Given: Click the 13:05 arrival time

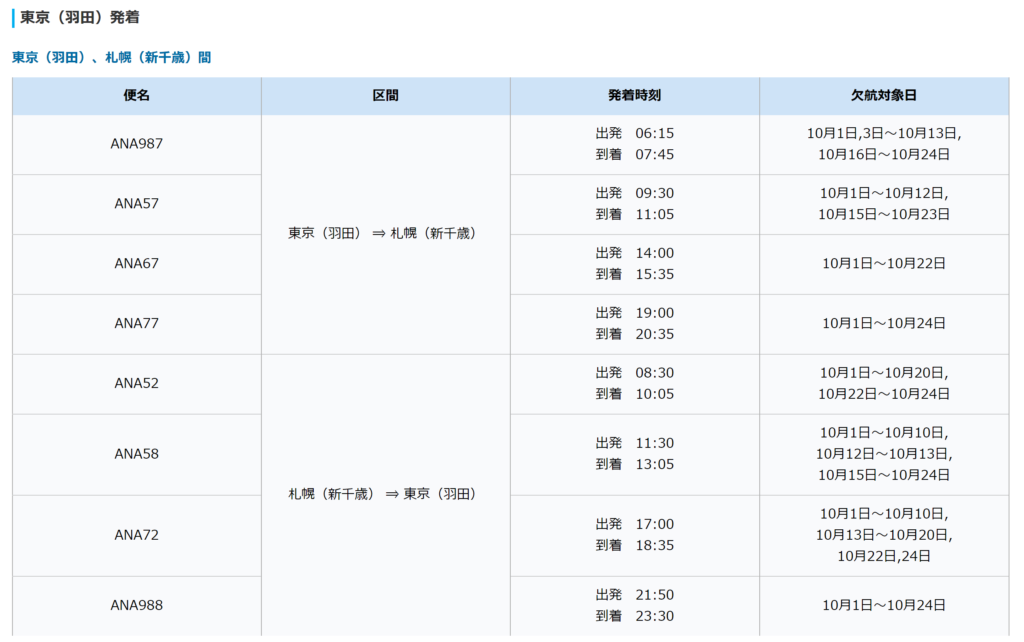Looking at the screenshot, I should coord(654,464).
